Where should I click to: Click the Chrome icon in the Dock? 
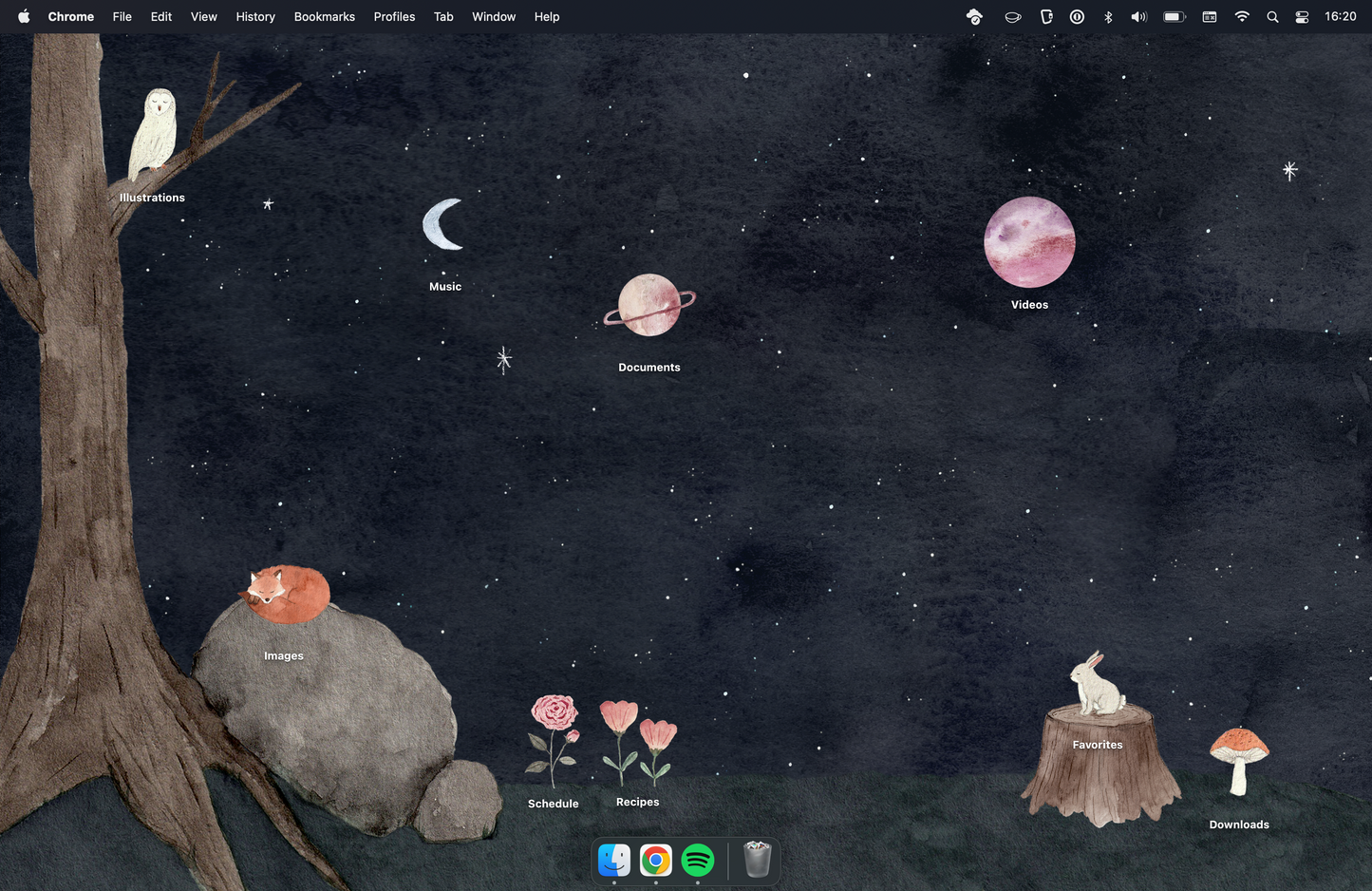[x=656, y=861]
